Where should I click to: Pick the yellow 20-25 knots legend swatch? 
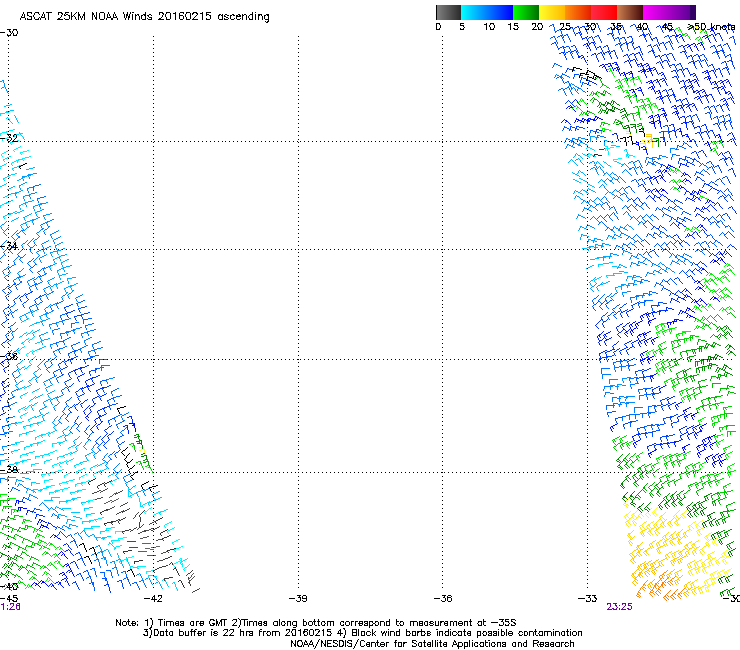(552, 12)
